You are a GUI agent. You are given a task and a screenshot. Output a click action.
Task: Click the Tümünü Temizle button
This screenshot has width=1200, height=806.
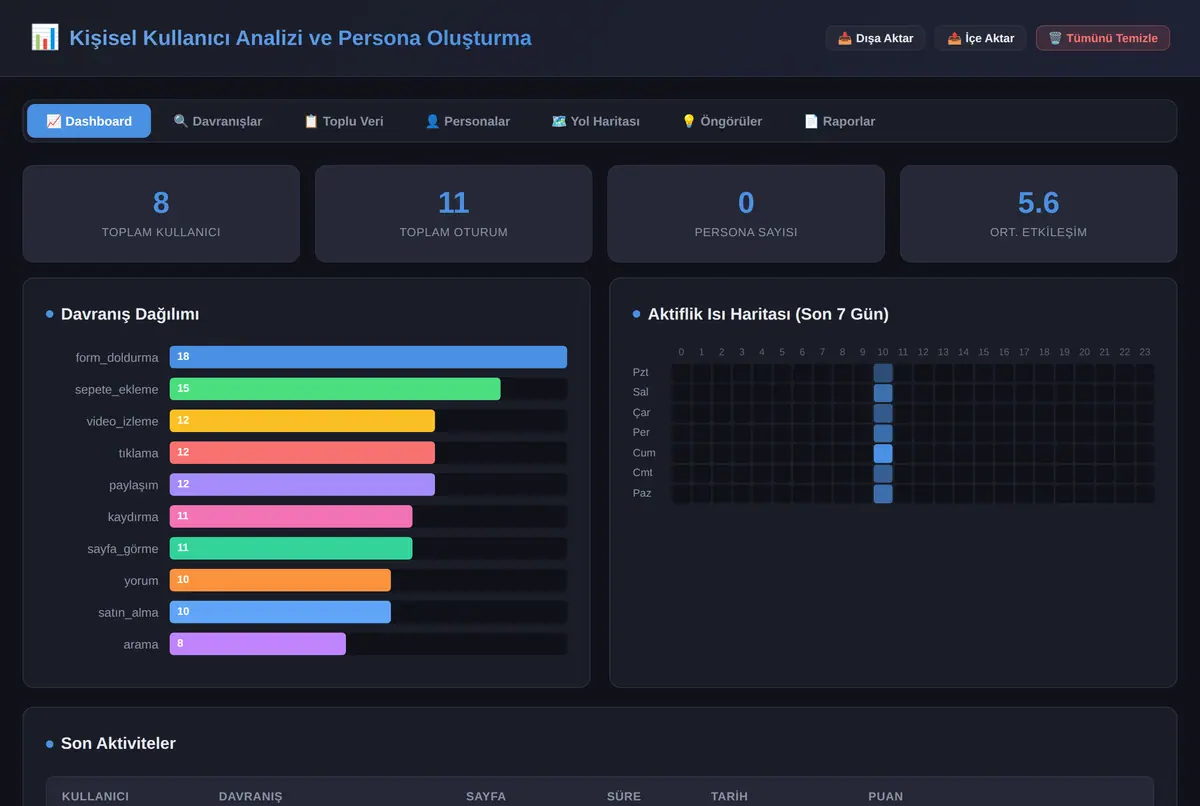[1103, 38]
